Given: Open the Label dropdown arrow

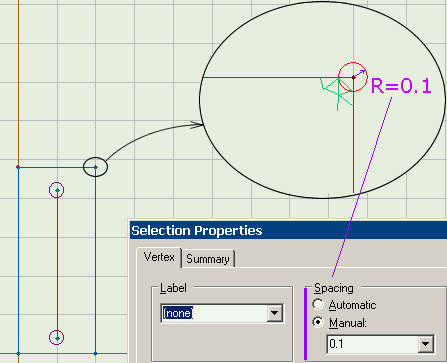Looking at the screenshot, I should coord(274,313).
